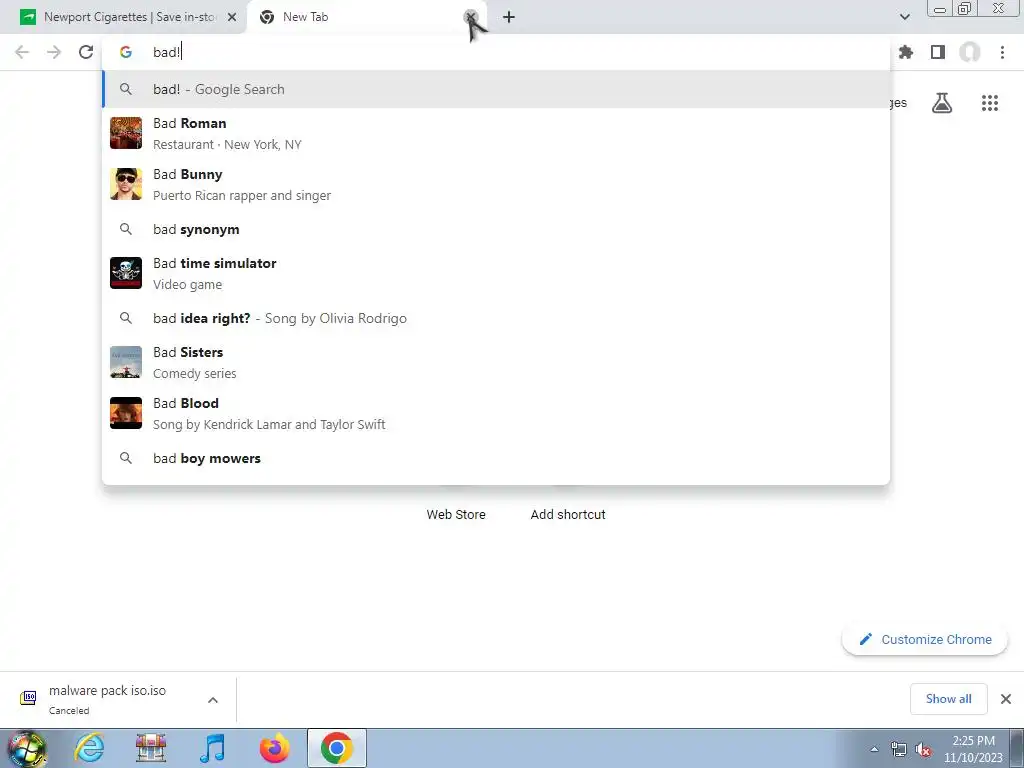The image size is (1024, 768).
Task: Click the Add shortcut tile
Action: pos(568,514)
